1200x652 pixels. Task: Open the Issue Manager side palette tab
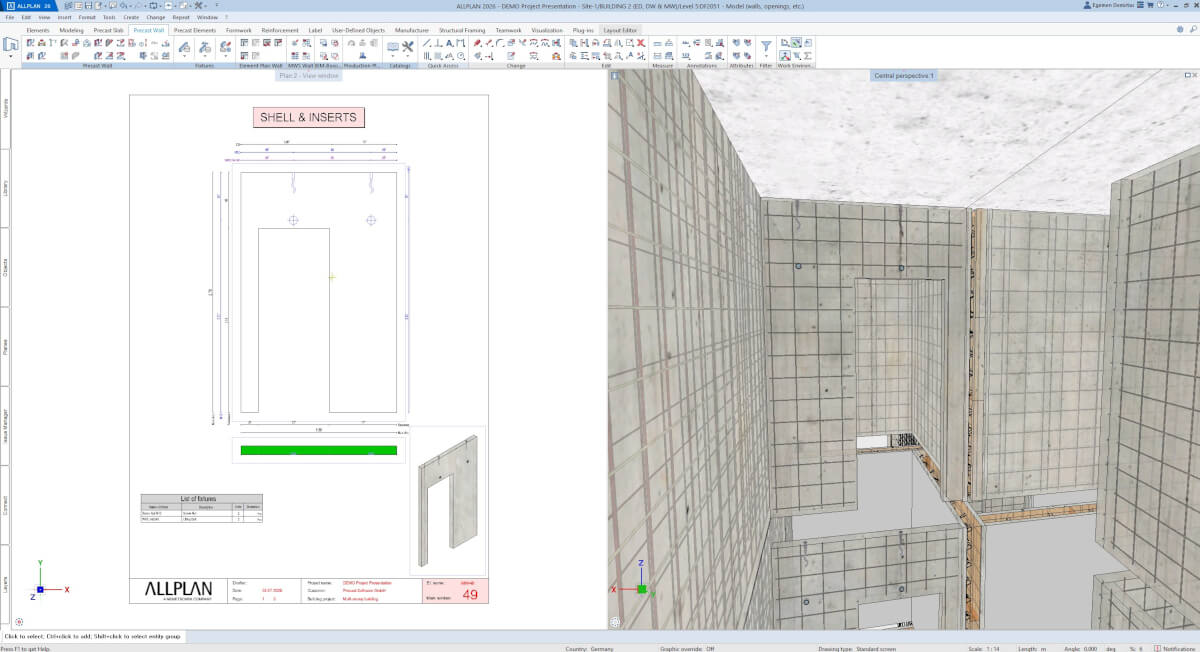point(5,425)
